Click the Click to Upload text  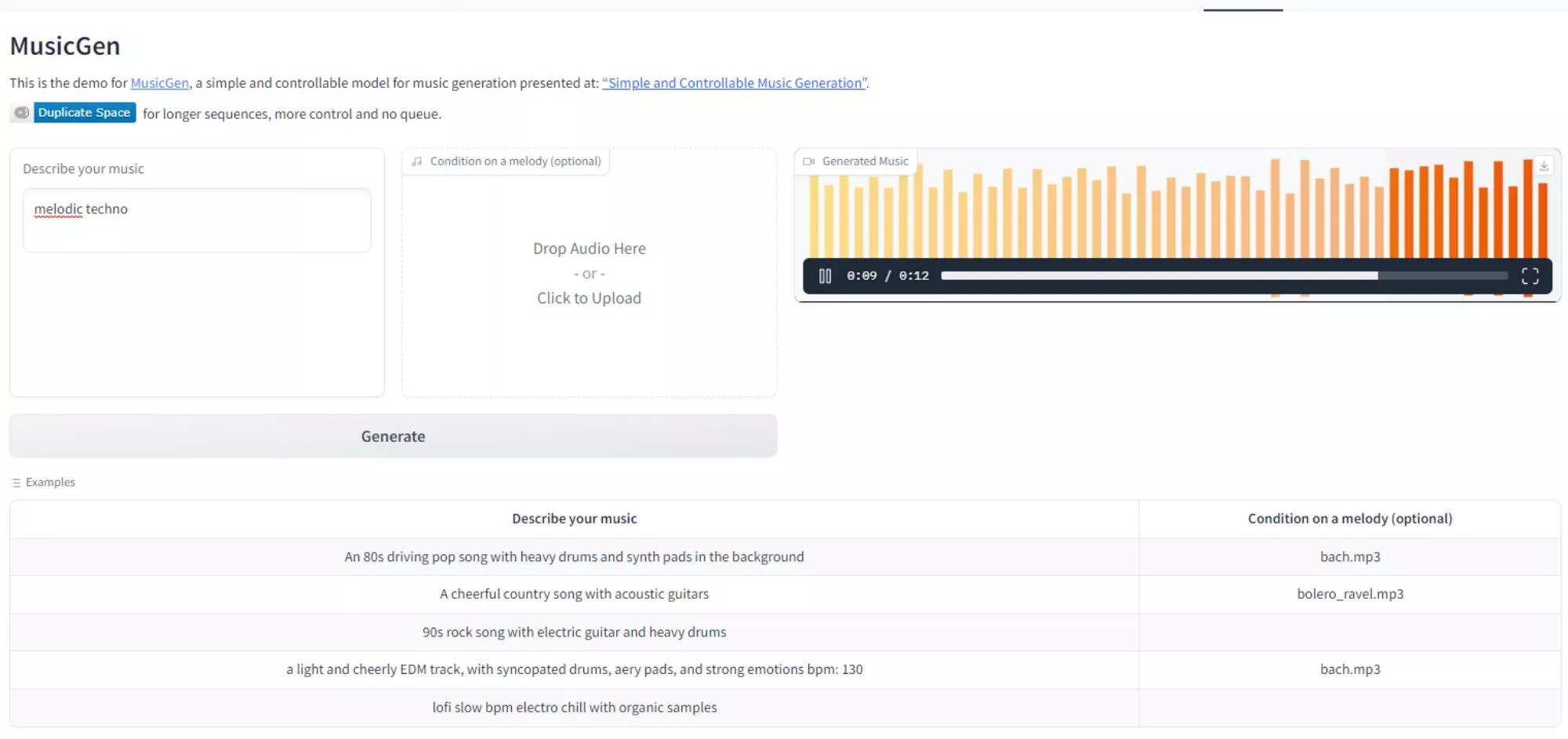point(589,298)
